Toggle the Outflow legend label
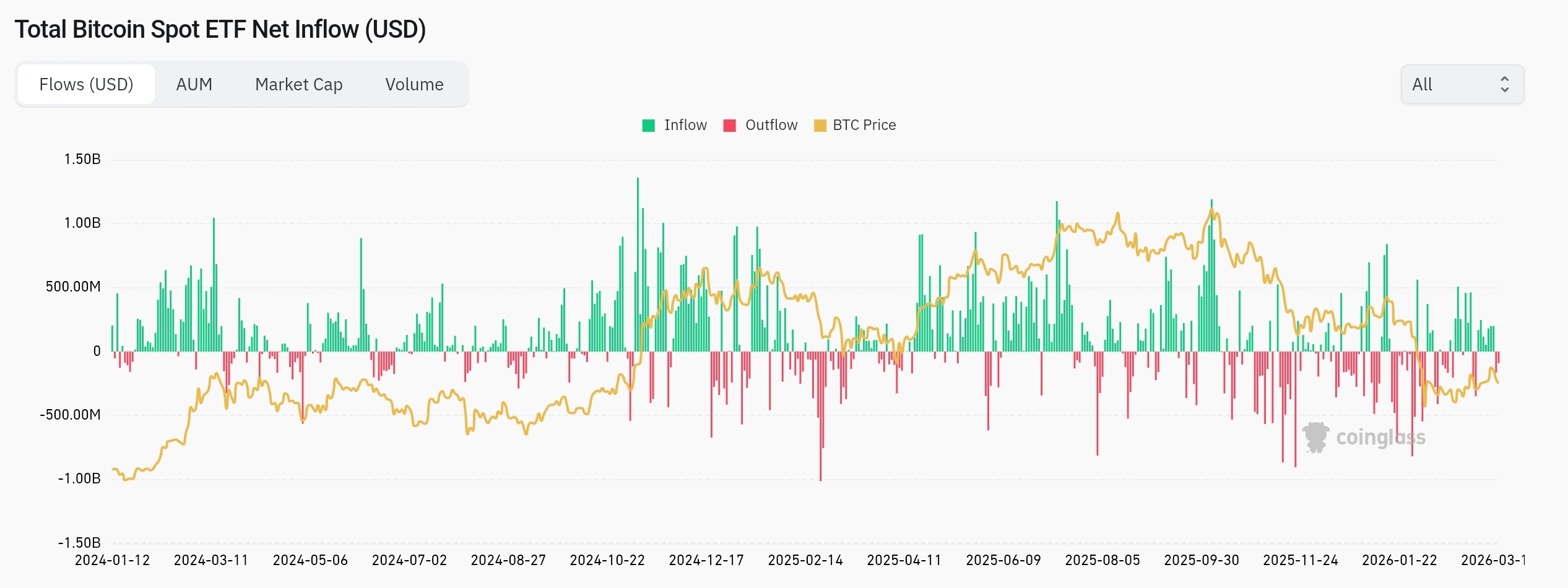The width and height of the screenshot is (1568, 588). pyautogui.click(x=771, y=125)
